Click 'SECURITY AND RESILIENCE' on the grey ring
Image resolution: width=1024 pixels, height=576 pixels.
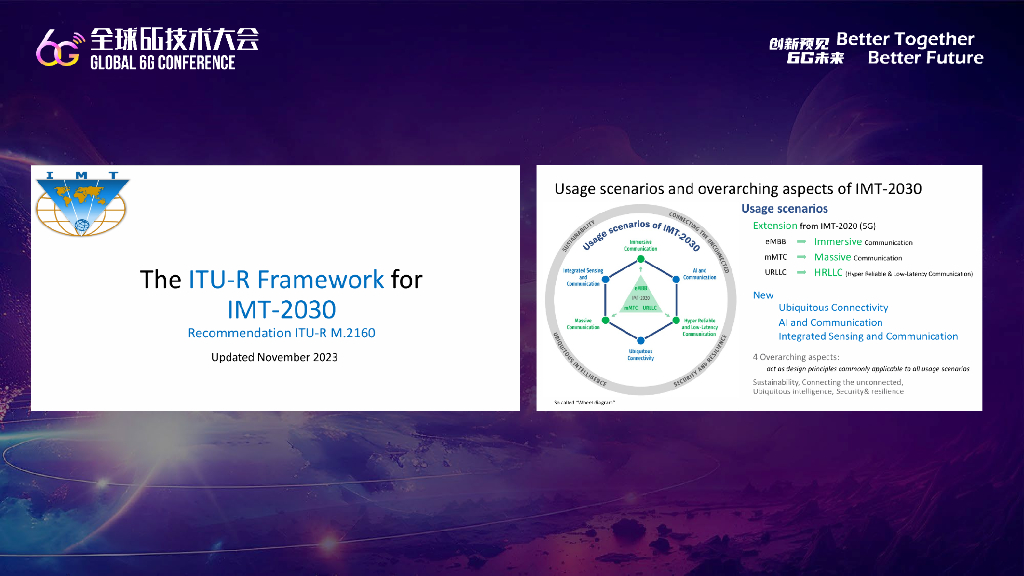pyautogui.click(x=700, y=362)
